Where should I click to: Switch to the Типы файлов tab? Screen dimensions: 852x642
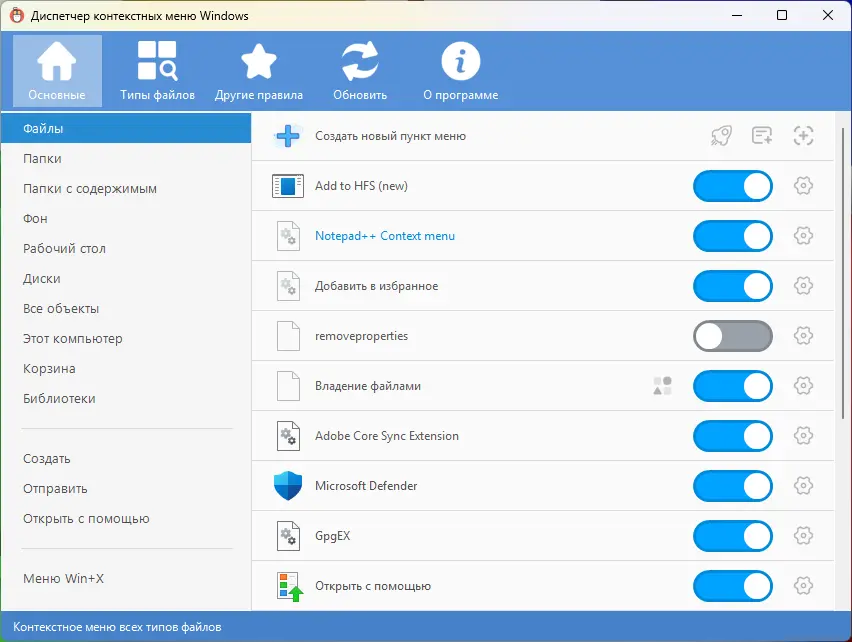pos(157,71)
